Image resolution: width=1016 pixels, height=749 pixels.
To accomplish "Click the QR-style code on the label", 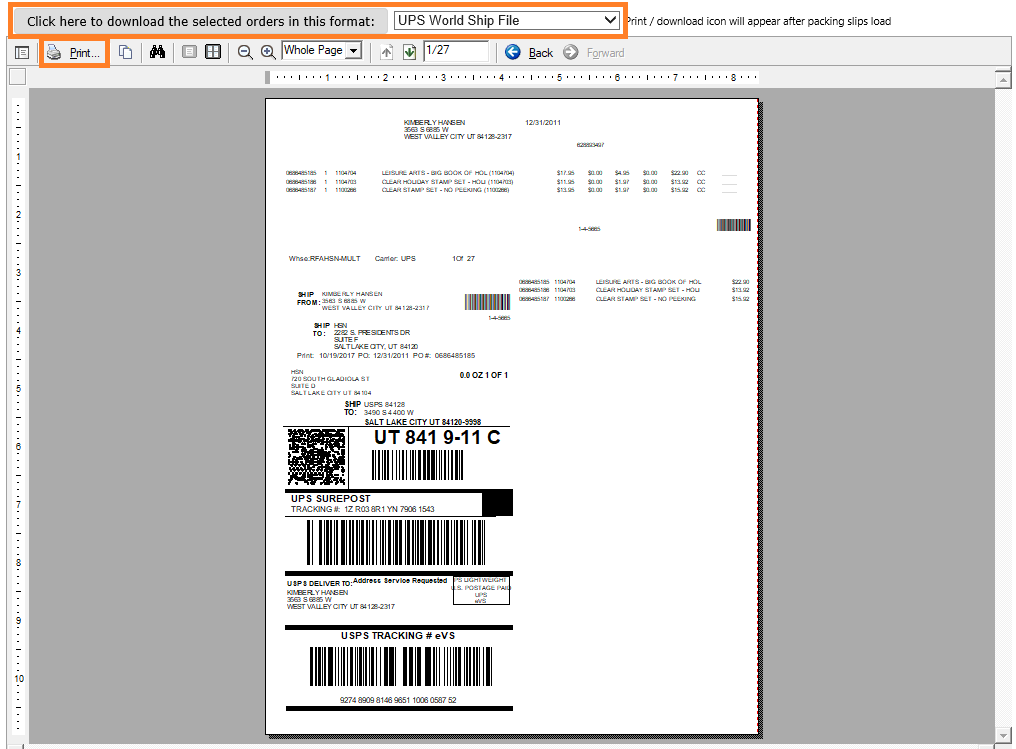I will pos(316,457).
